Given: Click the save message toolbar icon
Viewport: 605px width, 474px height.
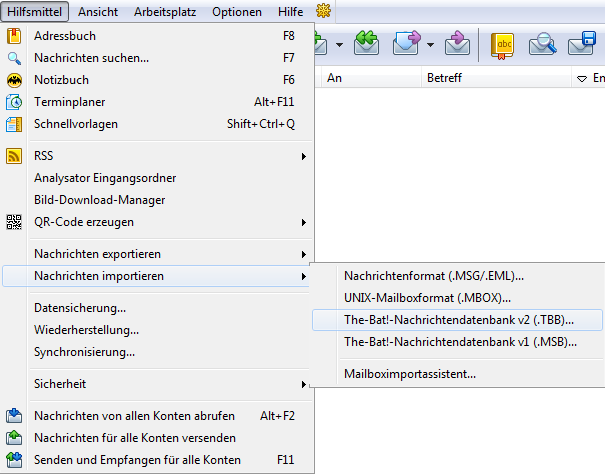Looking at the screenshot, I should (583, 43).
